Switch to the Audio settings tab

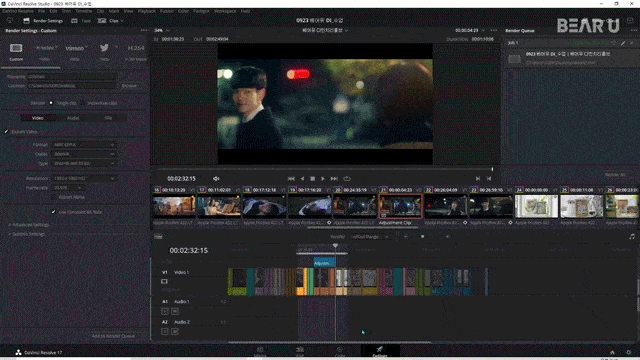pos(73,118)
